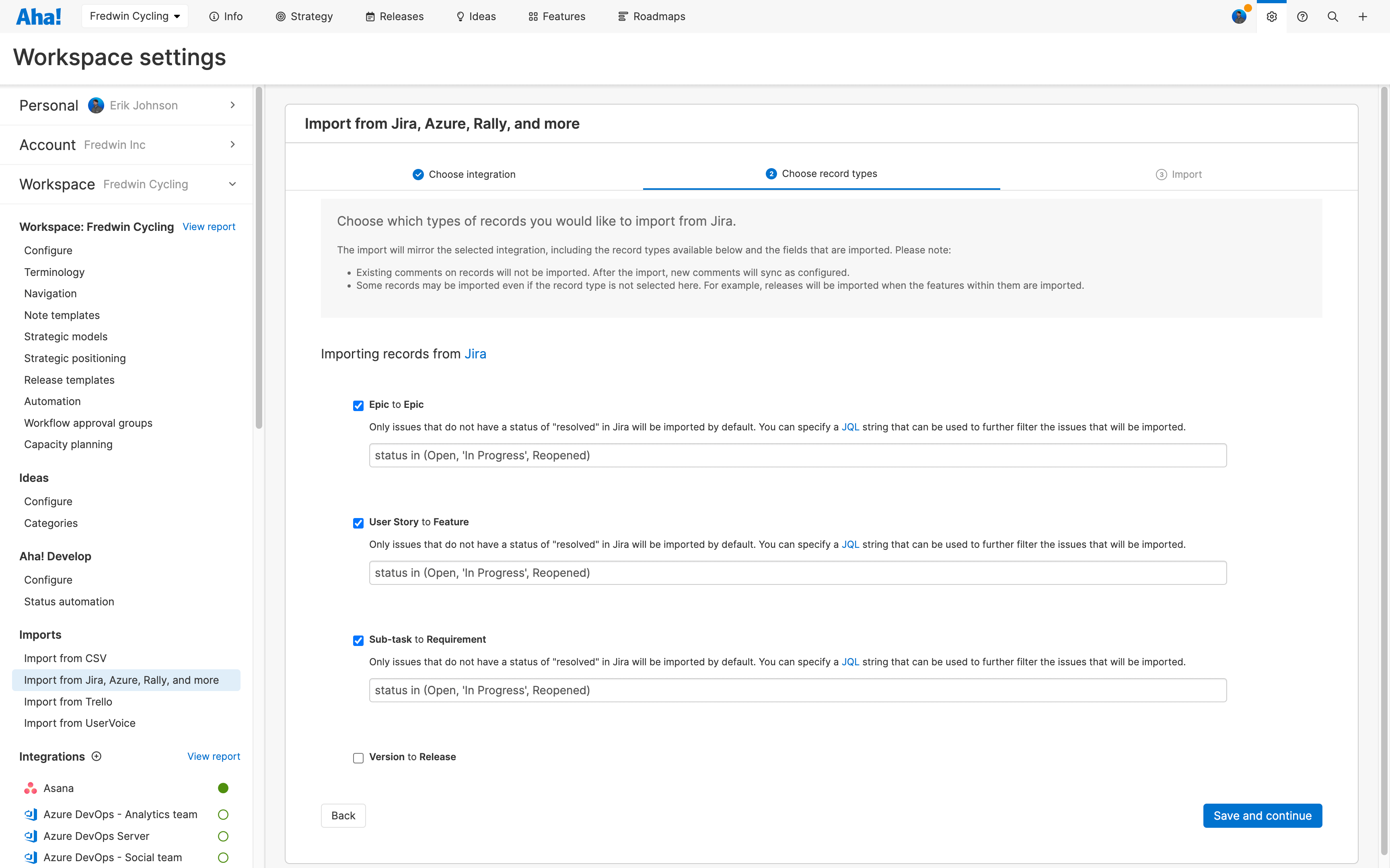Click Sub-task JQL filter input field
The width and height of the screenshot is (1390, 868).
pos(798,690)
